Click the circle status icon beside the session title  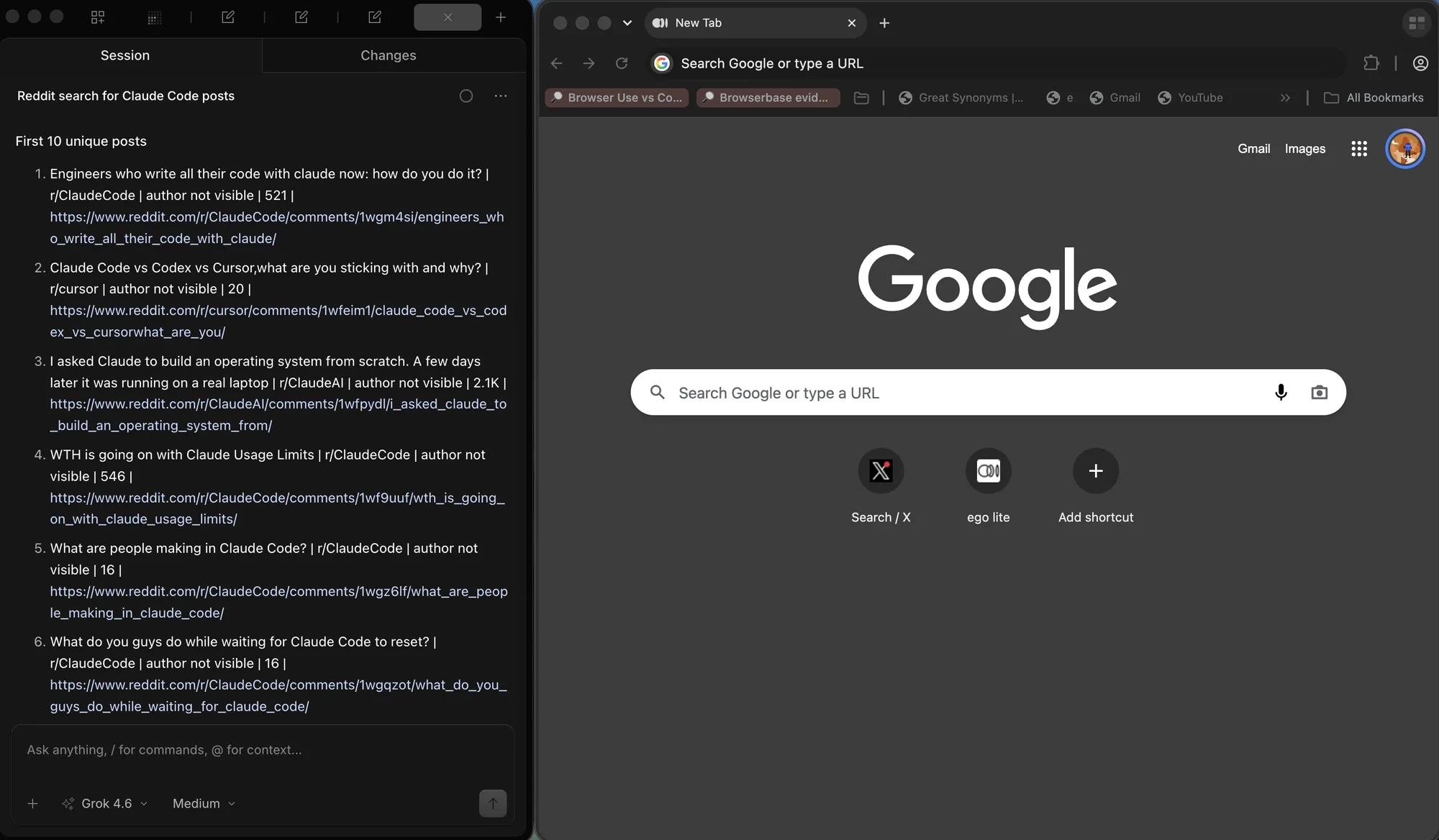pos(466,96)
